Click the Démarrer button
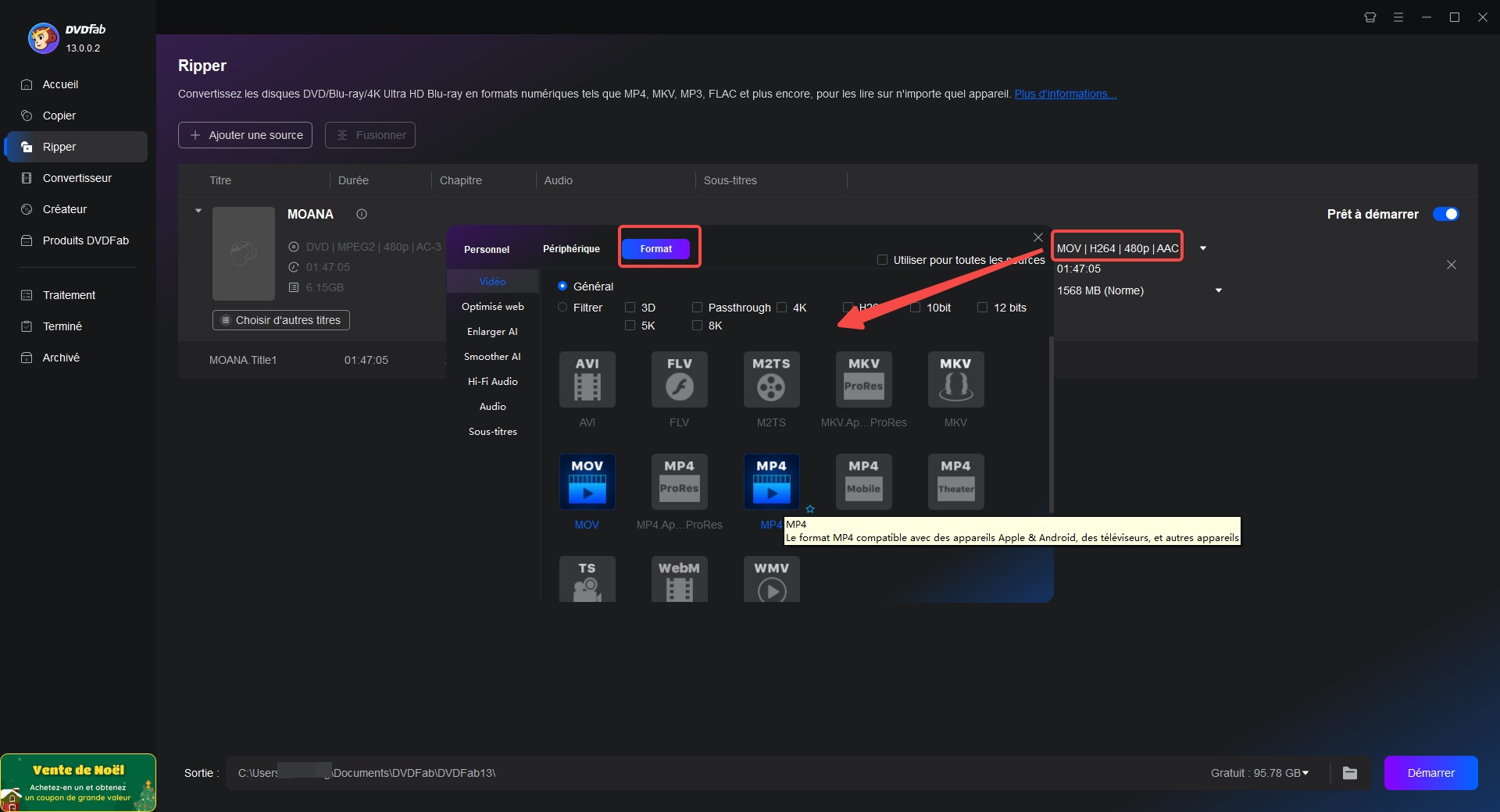Image resolution: width=1500 pixels, height=812 pixels. pos(1430,773)
